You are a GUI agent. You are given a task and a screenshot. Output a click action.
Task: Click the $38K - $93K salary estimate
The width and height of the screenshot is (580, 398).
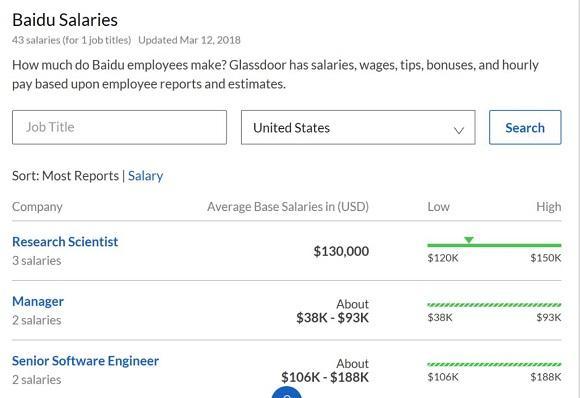pyautogui.click(x=332, y=317)
